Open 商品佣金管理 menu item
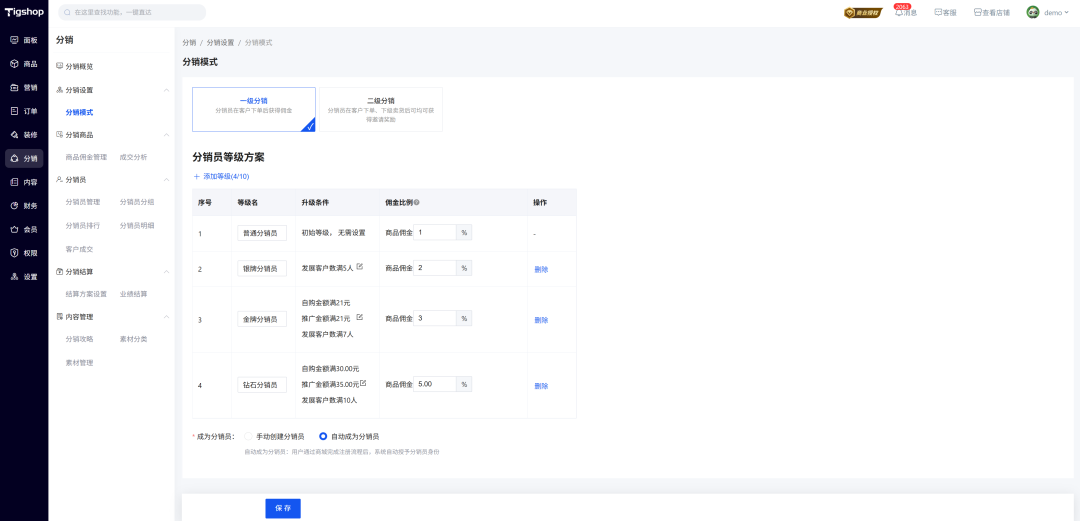 [86, 157]
